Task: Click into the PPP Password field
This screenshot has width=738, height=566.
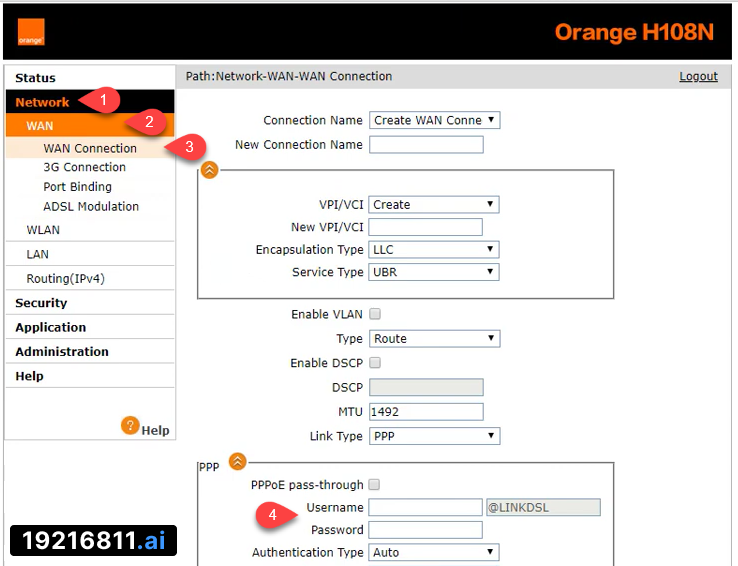Action: point(425,530)
